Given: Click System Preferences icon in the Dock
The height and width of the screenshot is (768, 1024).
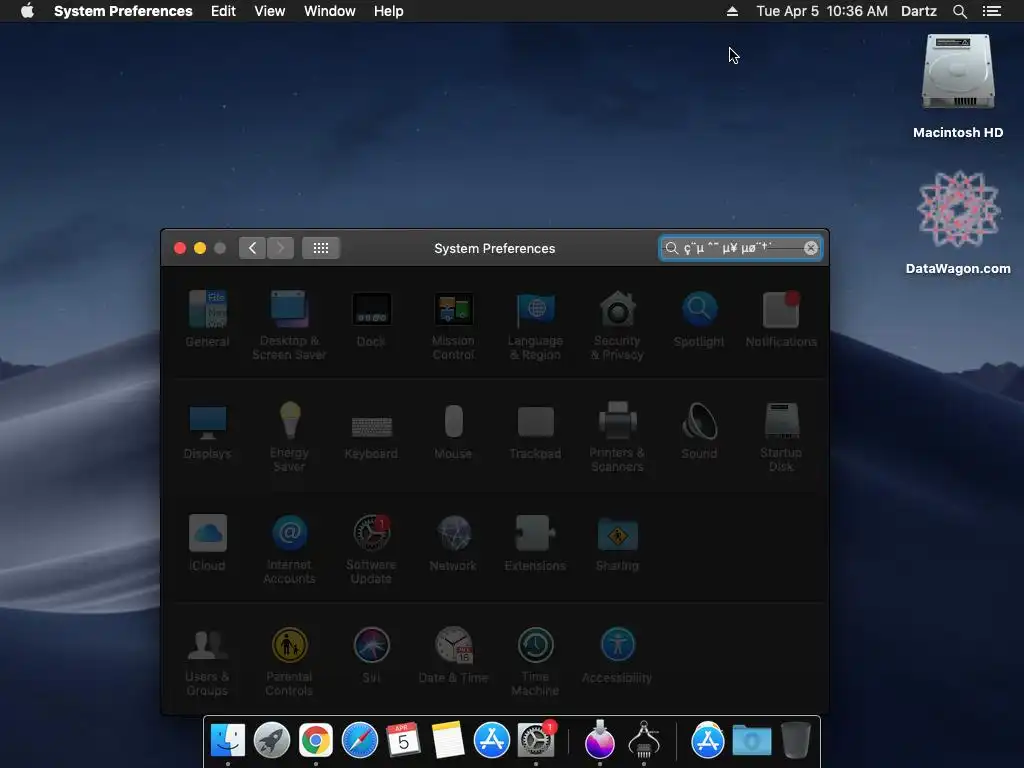Looking at the screenshot, I should click(x=536, y=740).
